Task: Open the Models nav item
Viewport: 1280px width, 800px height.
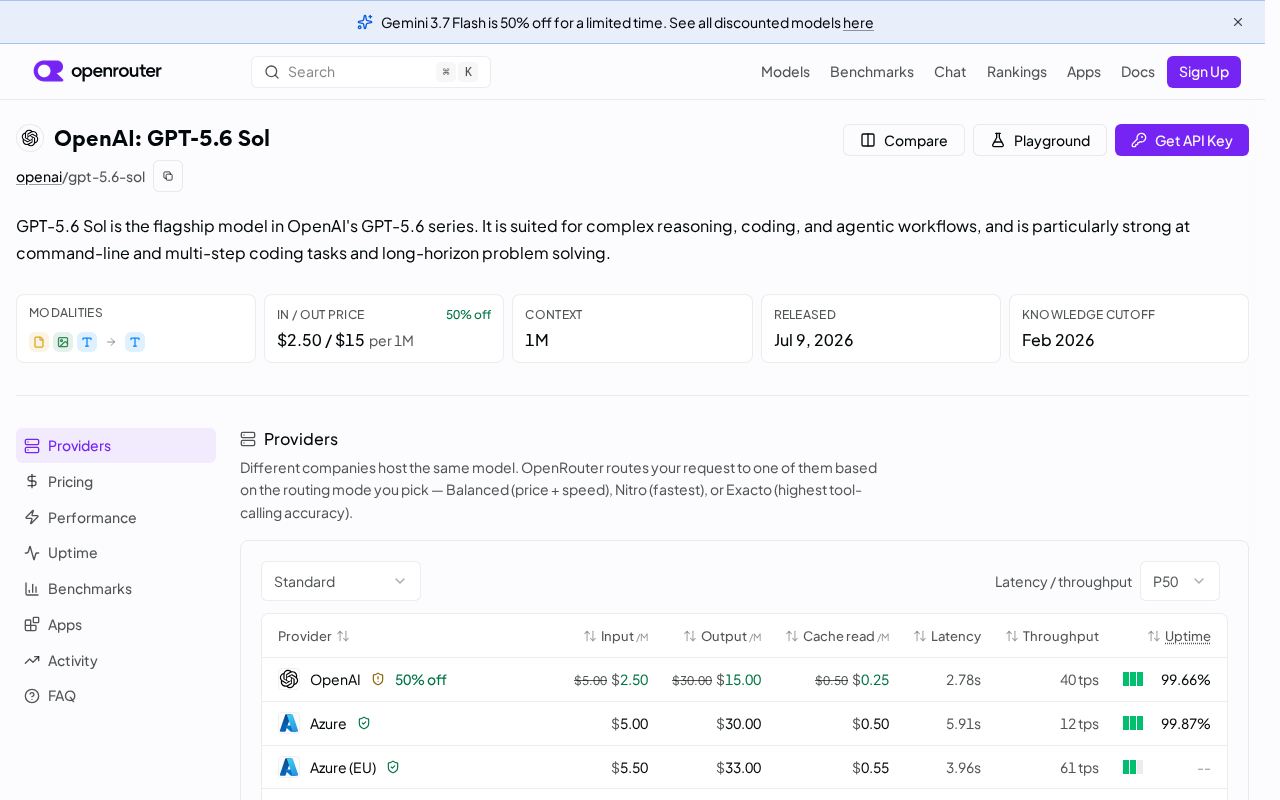Action: click(x=785, y=72)
